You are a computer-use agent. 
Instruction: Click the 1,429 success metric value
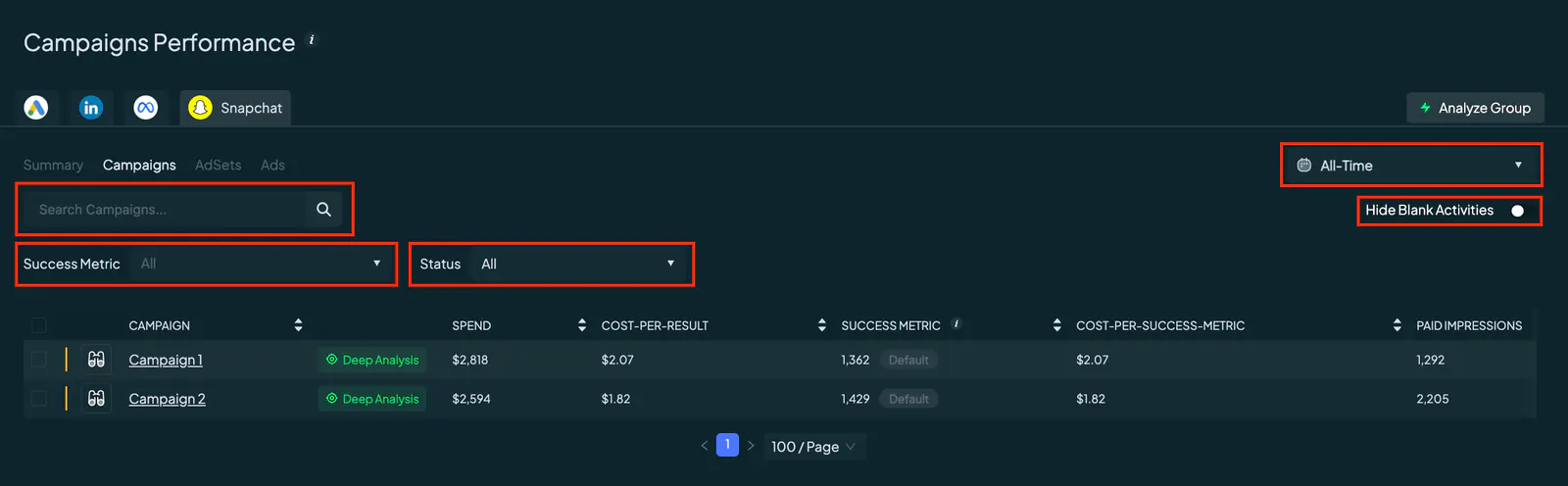tap(856, 399)
